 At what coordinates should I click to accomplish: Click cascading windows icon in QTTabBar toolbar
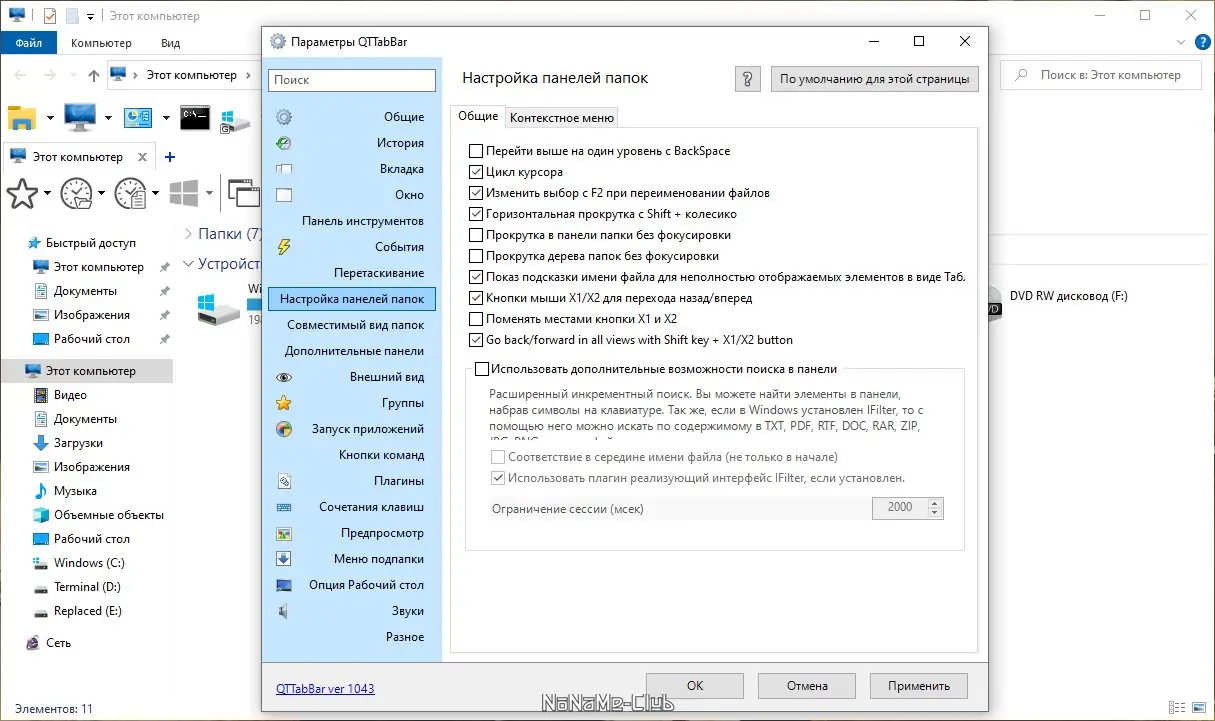click(x=243, y=193)
